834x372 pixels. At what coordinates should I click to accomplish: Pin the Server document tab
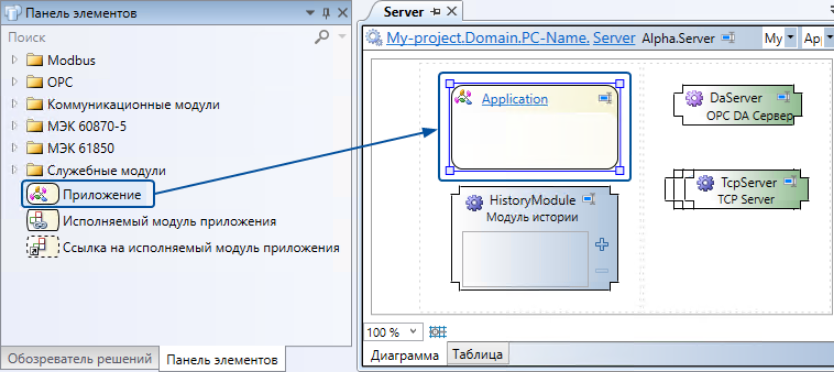[x=436, y=12]
